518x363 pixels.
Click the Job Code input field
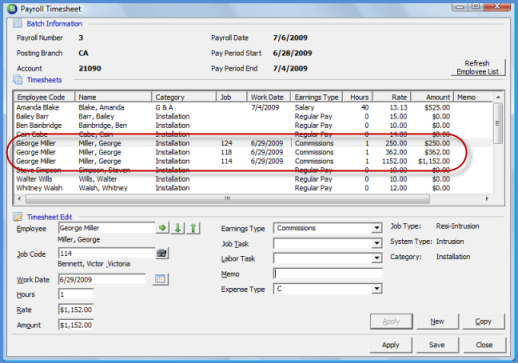click(106, 253)
